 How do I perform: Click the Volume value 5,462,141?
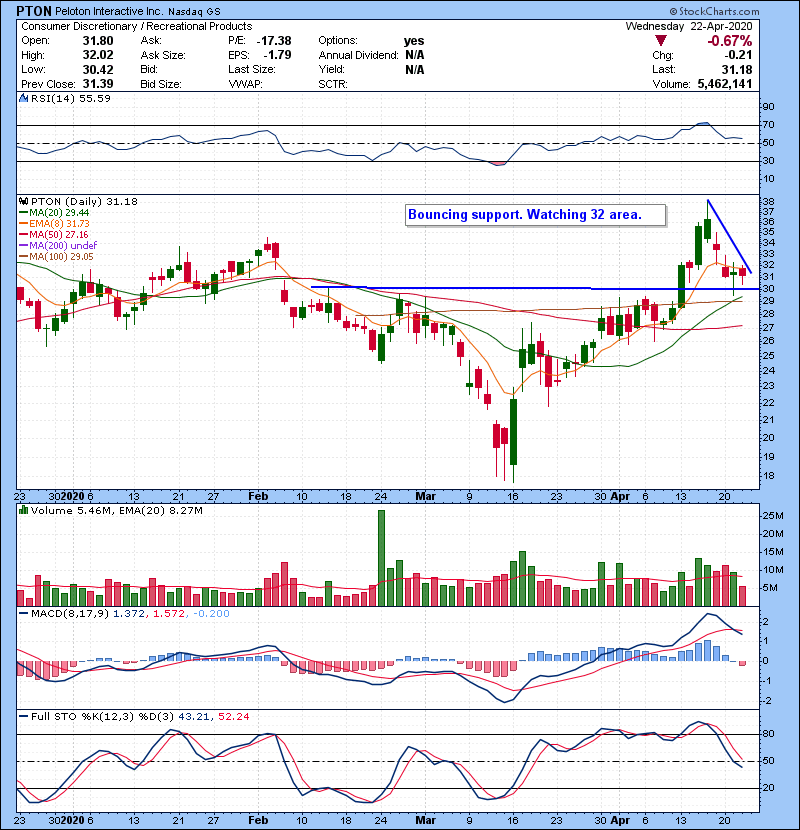[725, 84]
